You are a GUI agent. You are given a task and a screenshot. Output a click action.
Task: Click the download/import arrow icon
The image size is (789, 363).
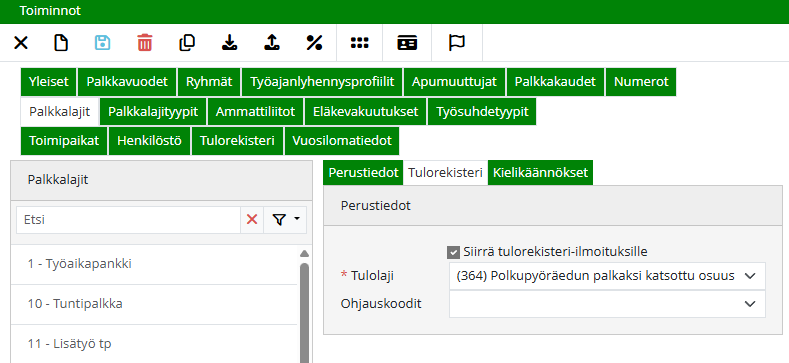229,43
